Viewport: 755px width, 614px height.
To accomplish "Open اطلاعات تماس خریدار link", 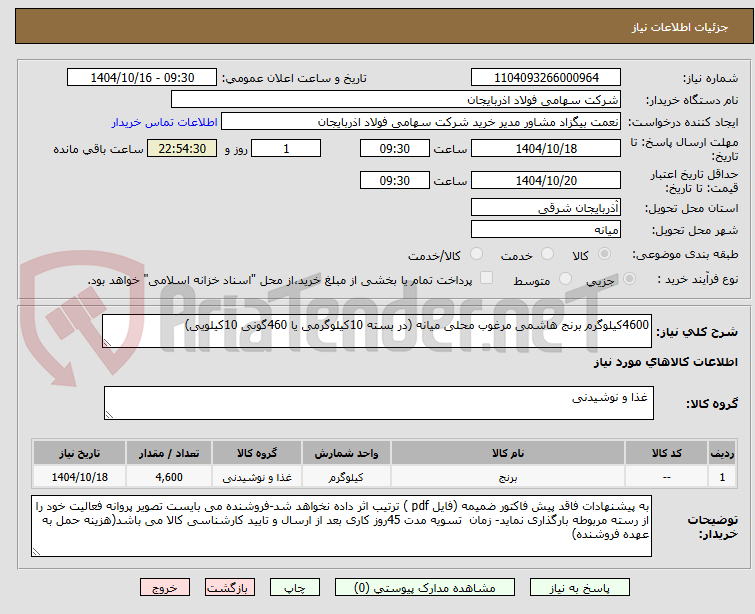I will pyautogui.click(x=165, y=122).
